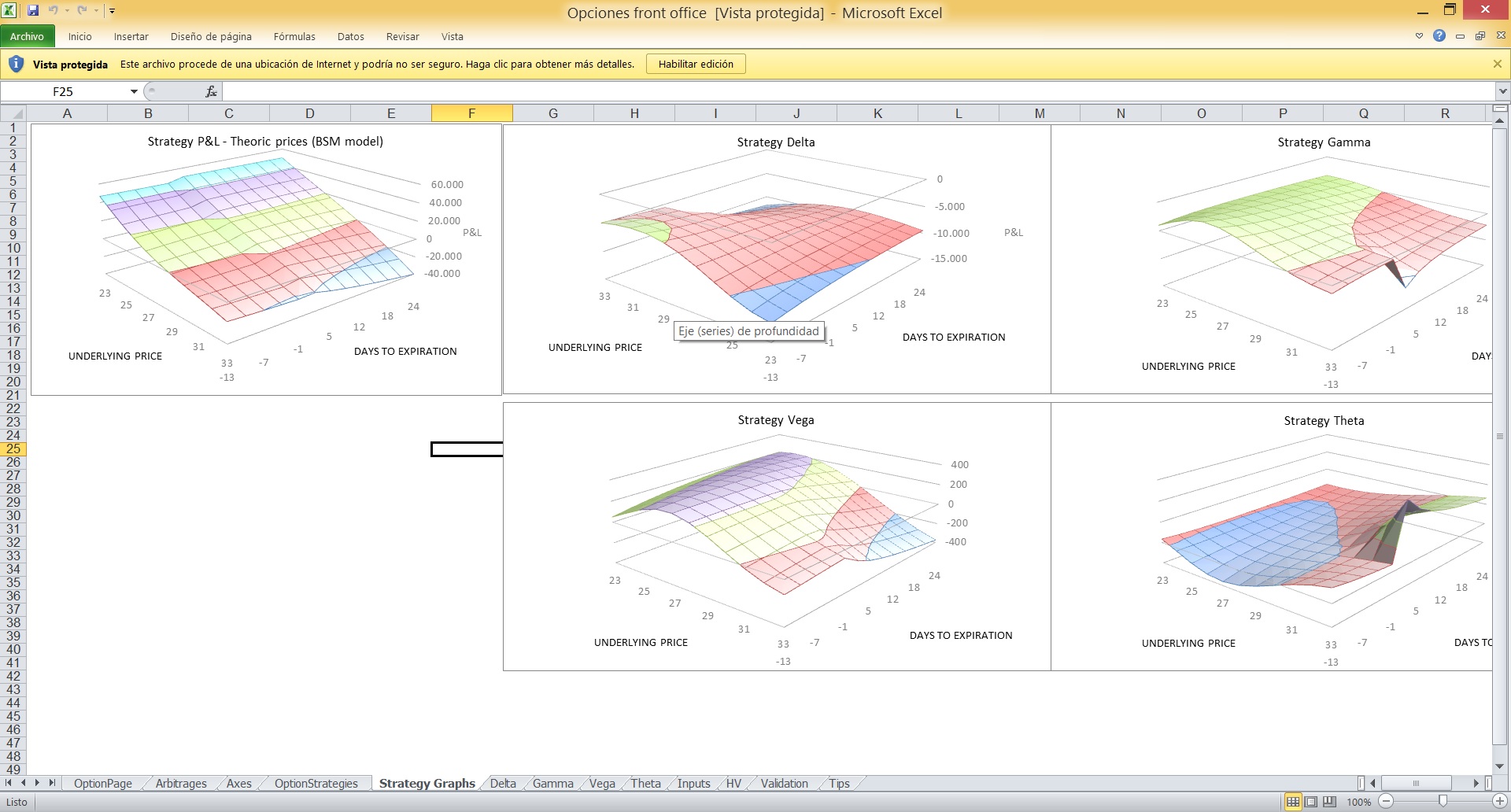Switch to the Insertar ribbon tab
Screen dimensions: 1511x812
click(131, 36)
